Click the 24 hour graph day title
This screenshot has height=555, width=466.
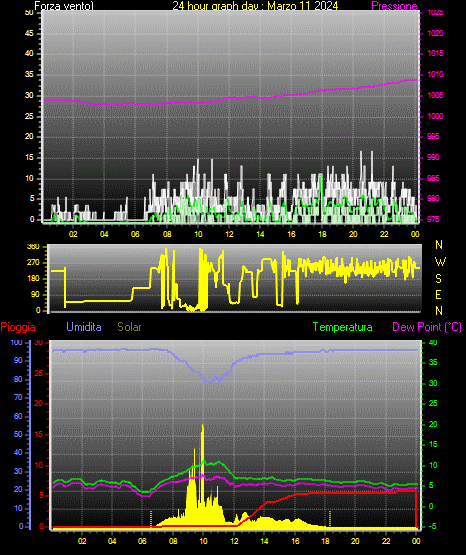click(255, 6)
